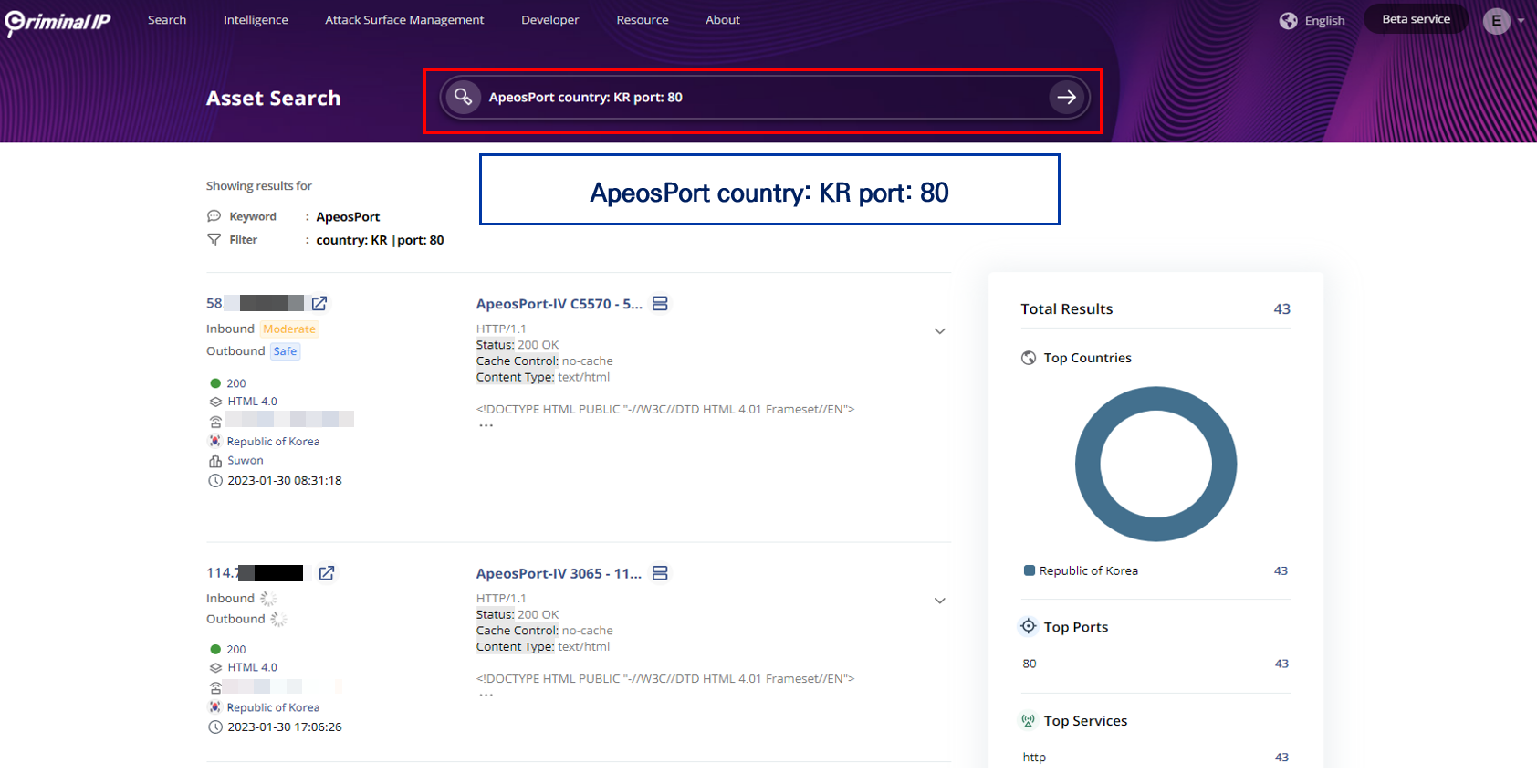Open external link icon next to IP 58

[319, 303]
